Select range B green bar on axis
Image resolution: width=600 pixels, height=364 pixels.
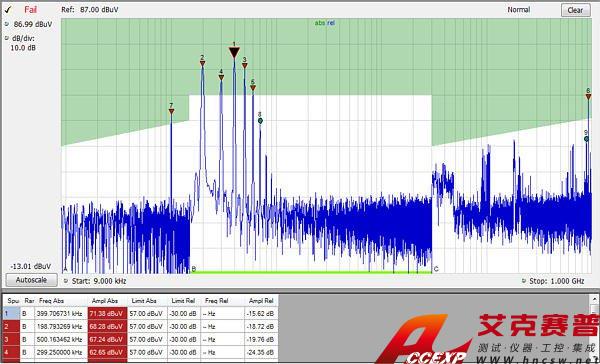311,272
